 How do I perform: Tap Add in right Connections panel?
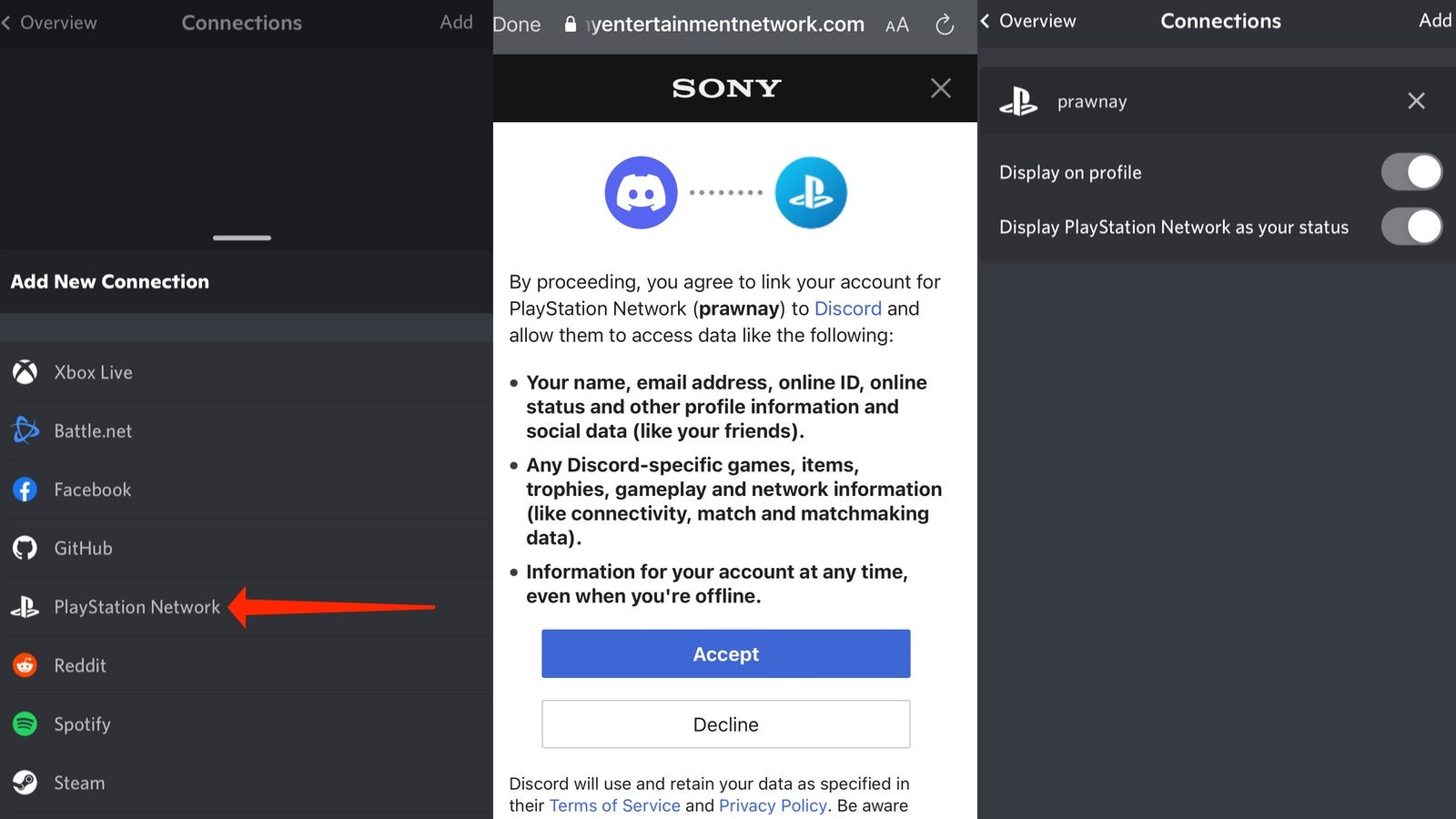coord(1436,20)
